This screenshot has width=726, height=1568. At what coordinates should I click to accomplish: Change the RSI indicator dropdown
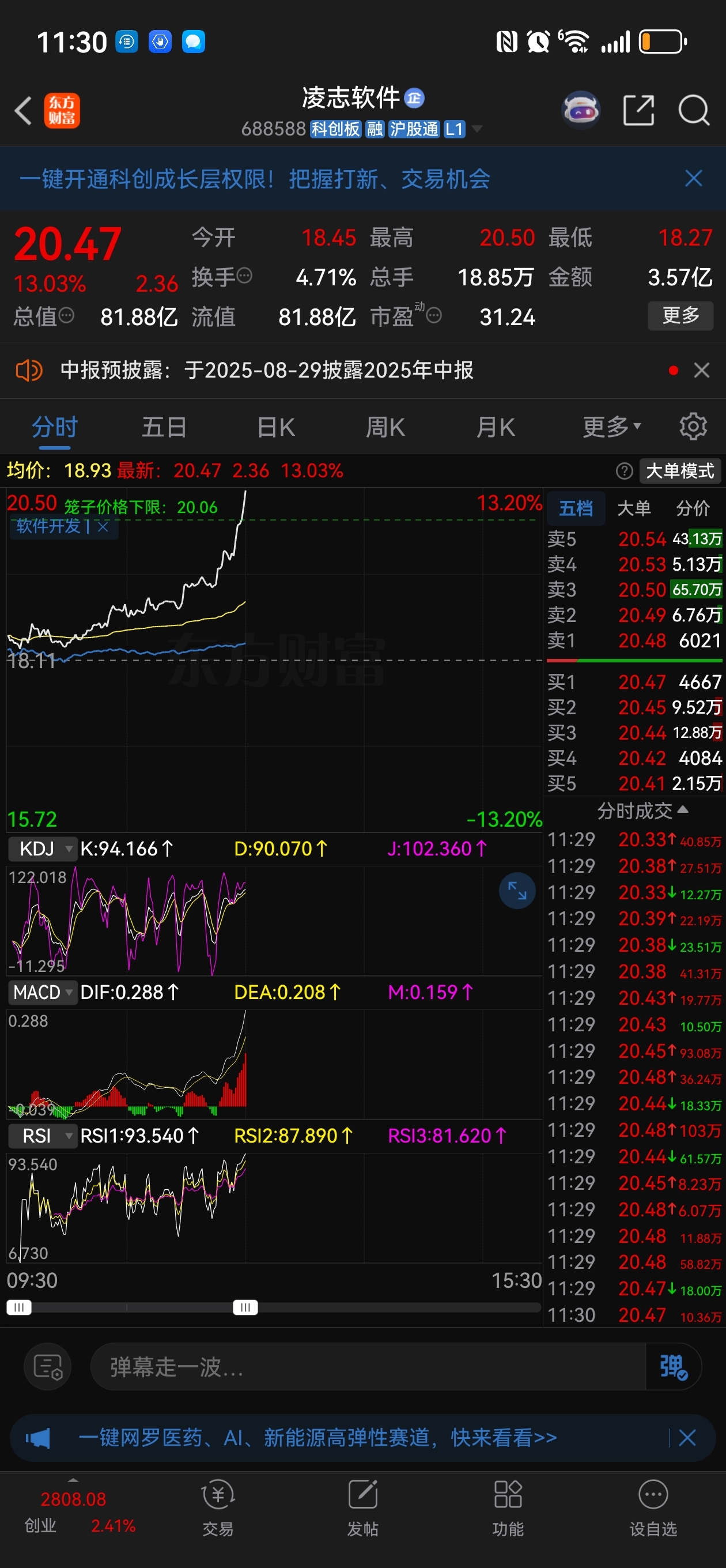point(42,1136)
